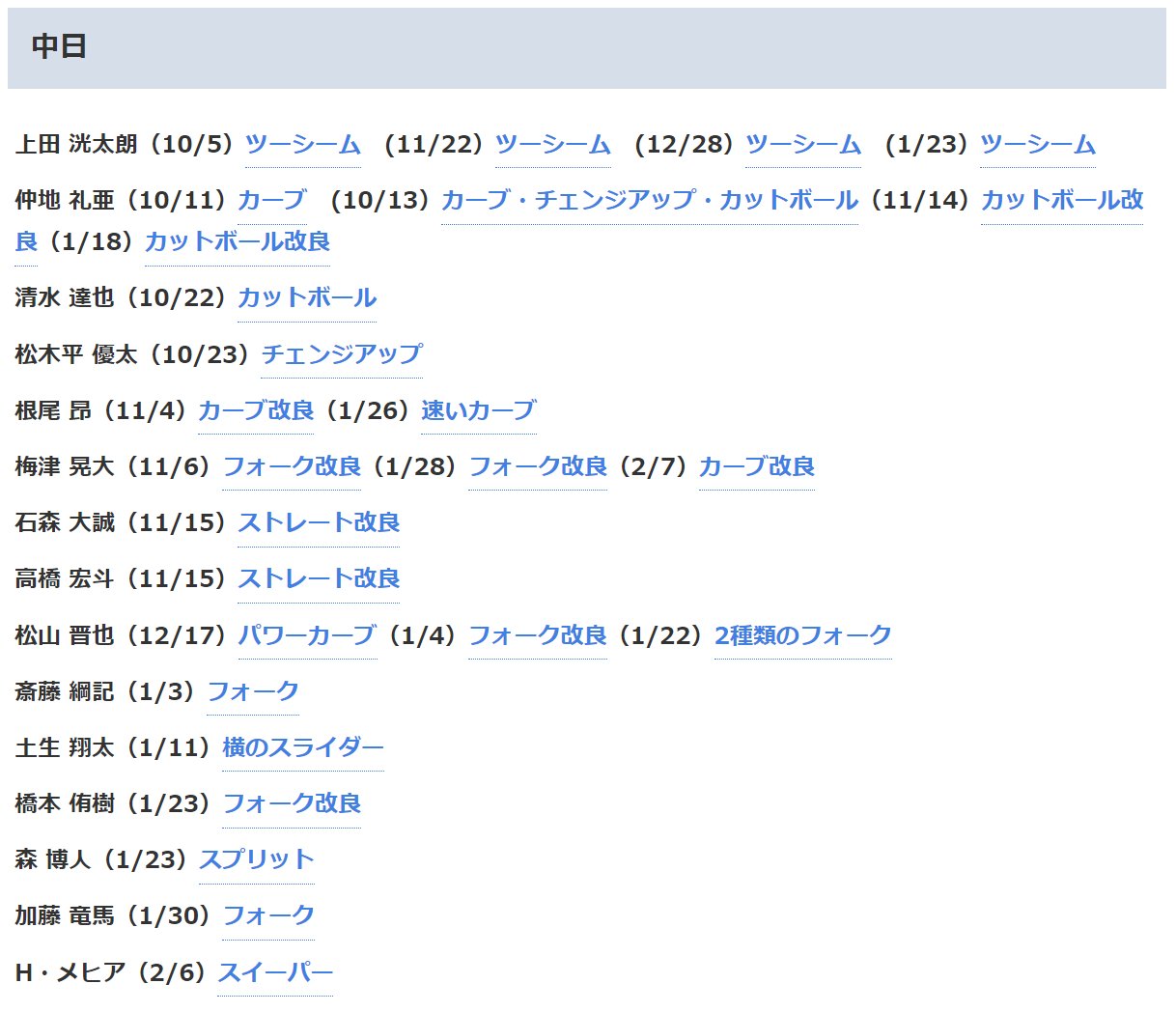Open the スイーパー link
1176x1012 pixels.
275,972
